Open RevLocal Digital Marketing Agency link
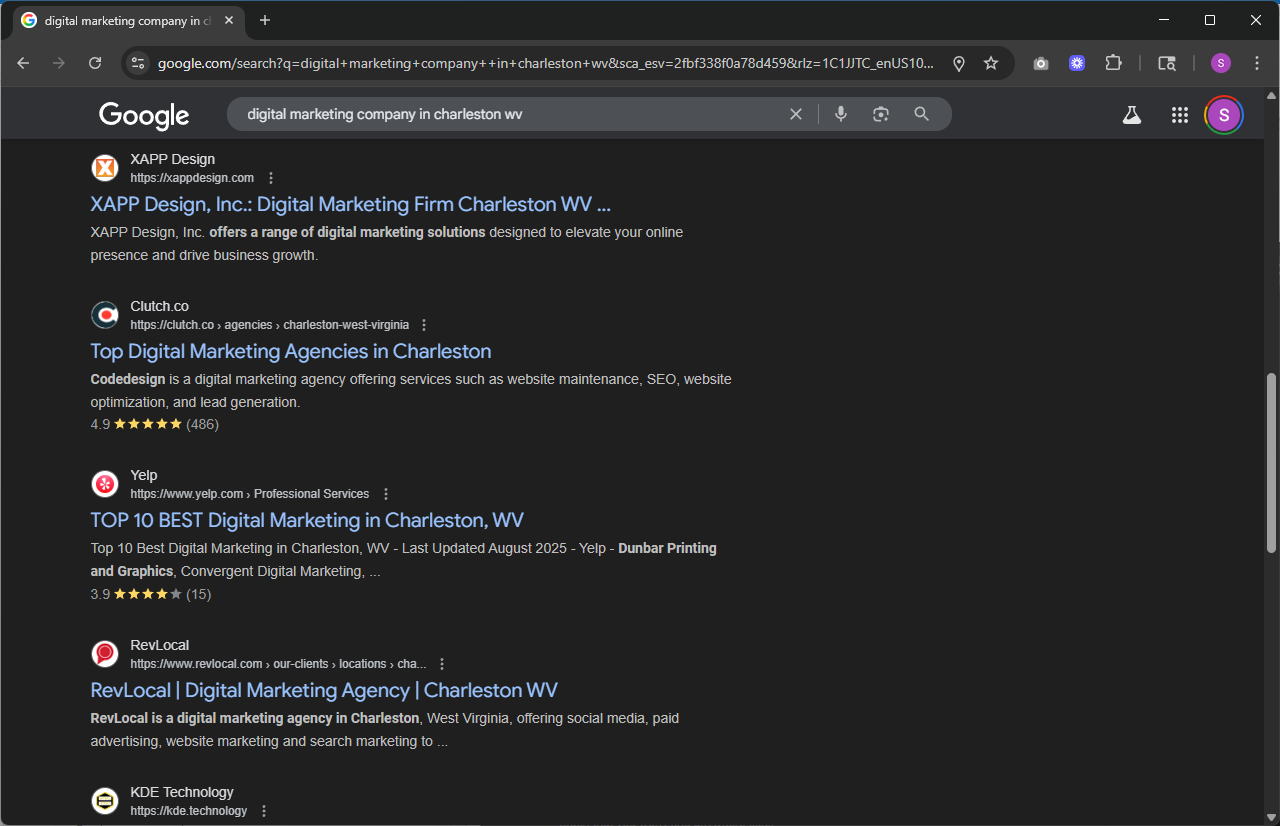This screenshot has height=826, width=1280. pos(324,690)
